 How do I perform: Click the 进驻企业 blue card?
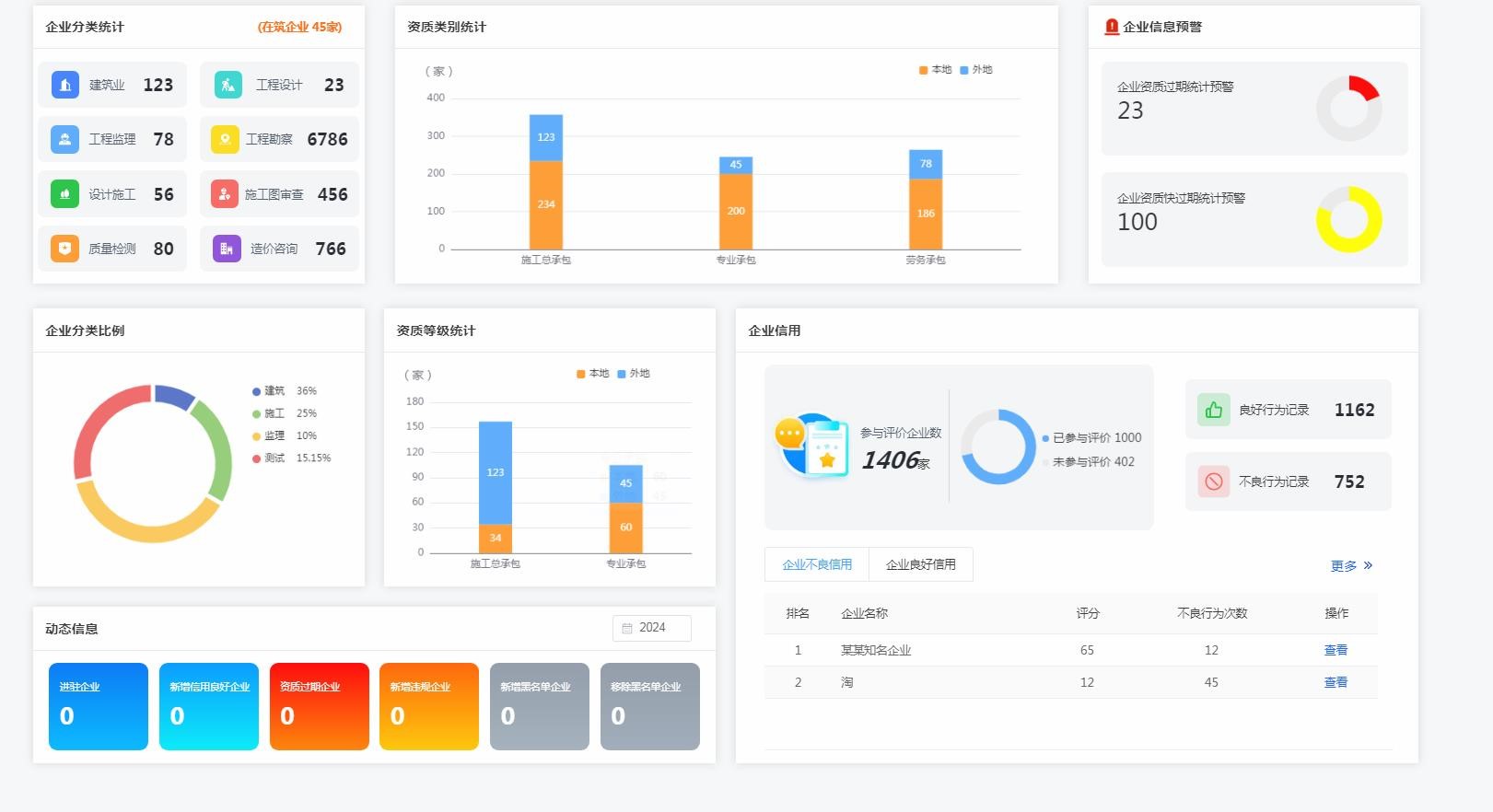[98, 706]
